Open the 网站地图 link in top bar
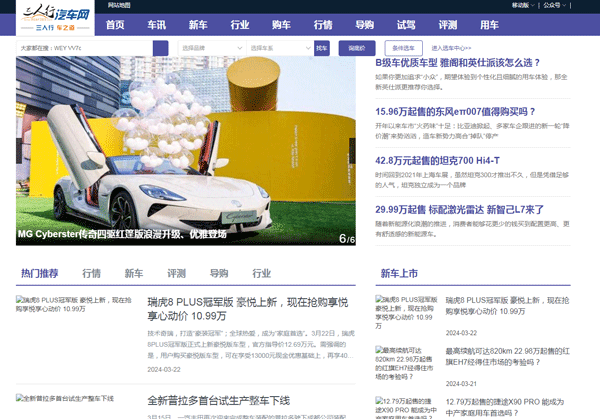600x419 pixels. 119,5
